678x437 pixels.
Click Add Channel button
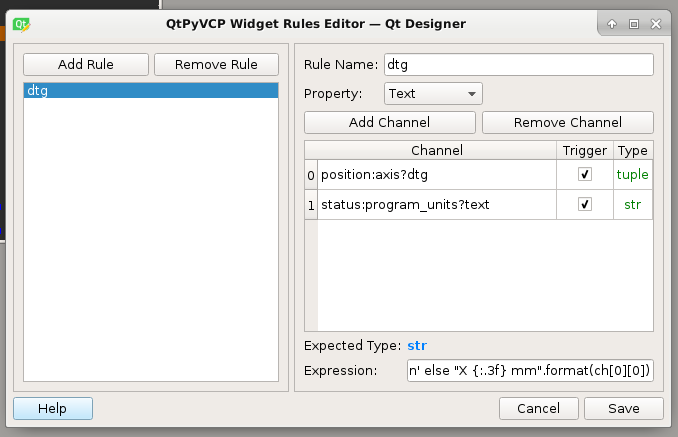coord(390,123)
